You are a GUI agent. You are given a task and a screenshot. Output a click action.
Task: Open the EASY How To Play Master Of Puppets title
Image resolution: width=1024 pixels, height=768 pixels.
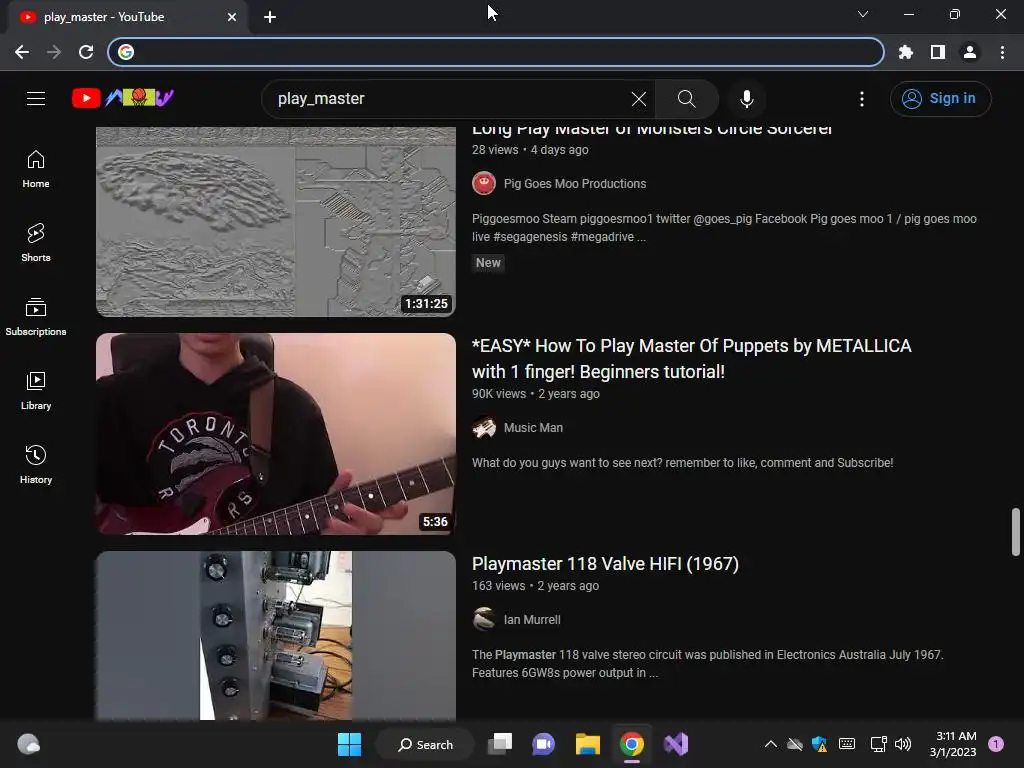tap(692, 359)
